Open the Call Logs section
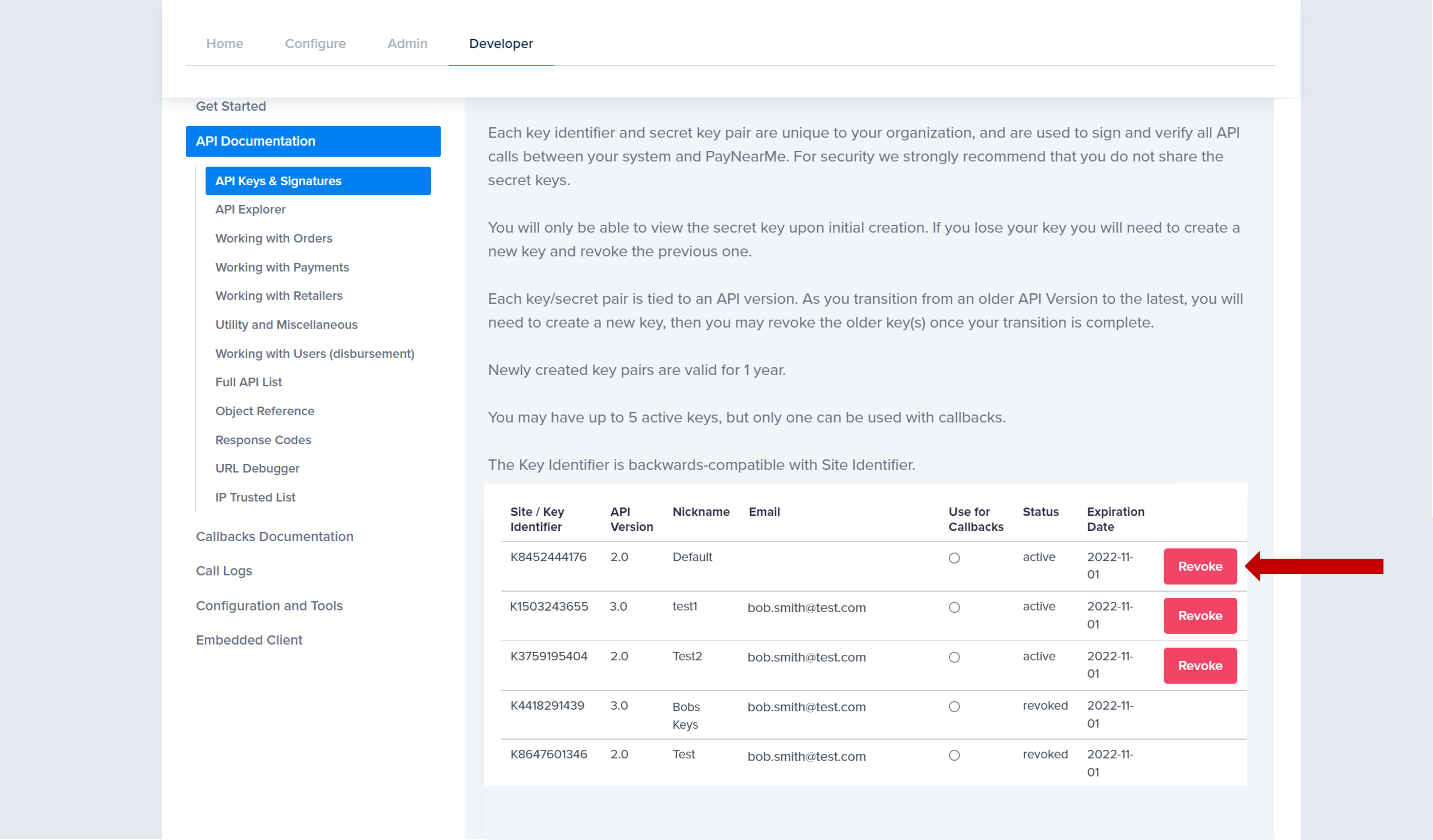 [x=224, y=571]
